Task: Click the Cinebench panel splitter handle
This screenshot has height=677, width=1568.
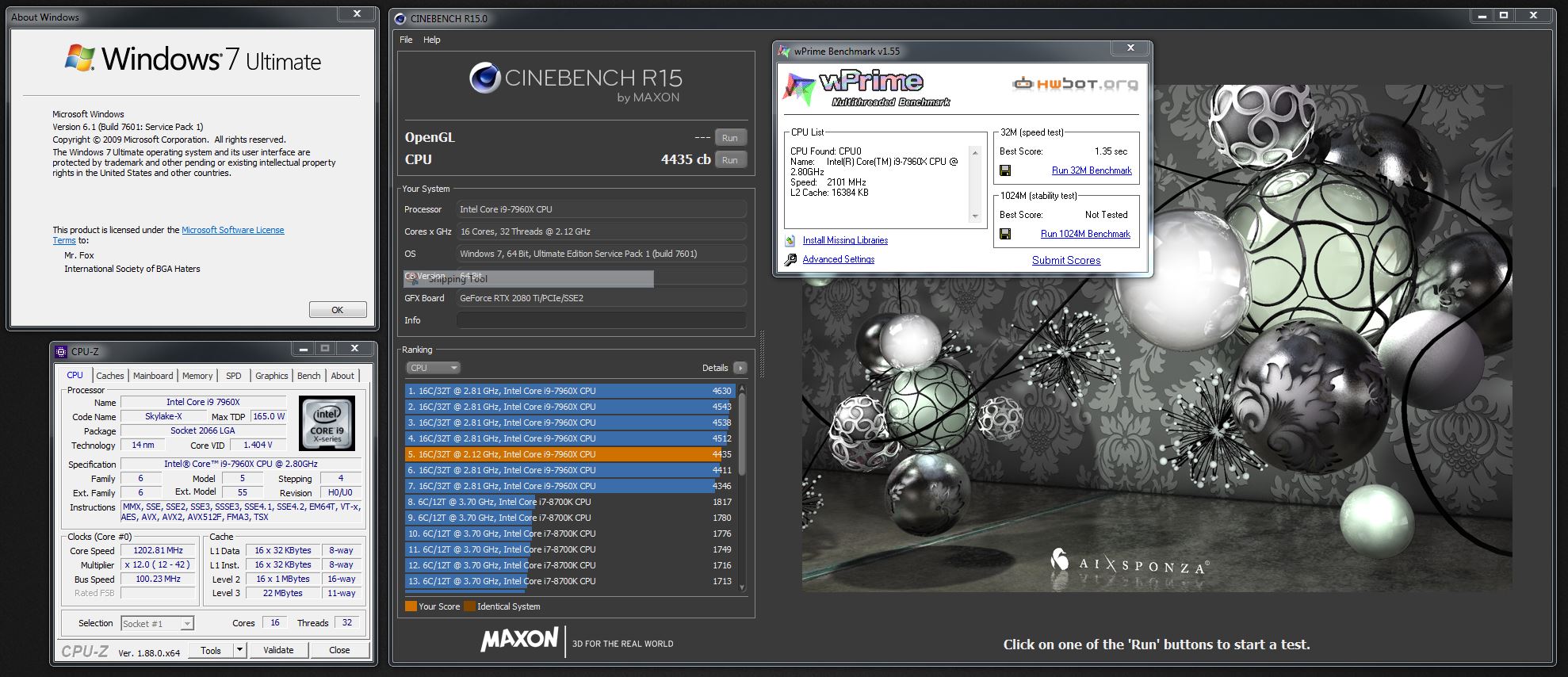Action: [x=763, y=353]
